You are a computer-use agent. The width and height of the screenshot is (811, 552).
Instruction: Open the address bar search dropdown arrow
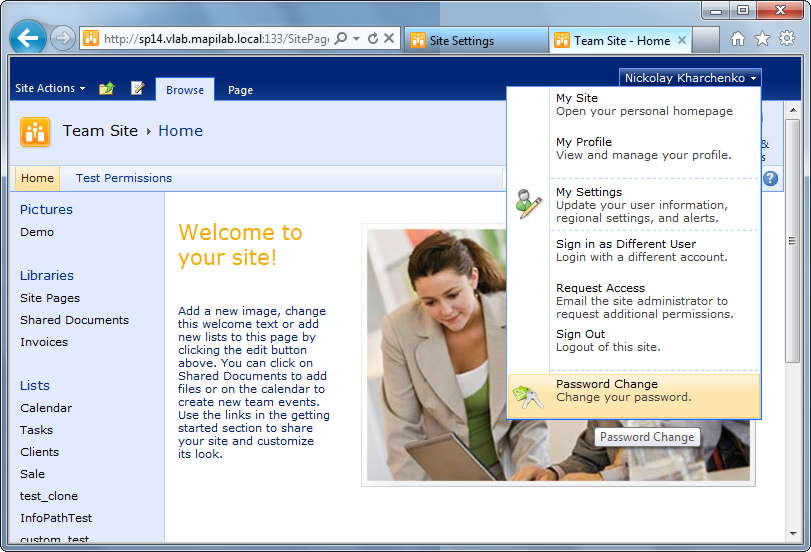(357, 39)
